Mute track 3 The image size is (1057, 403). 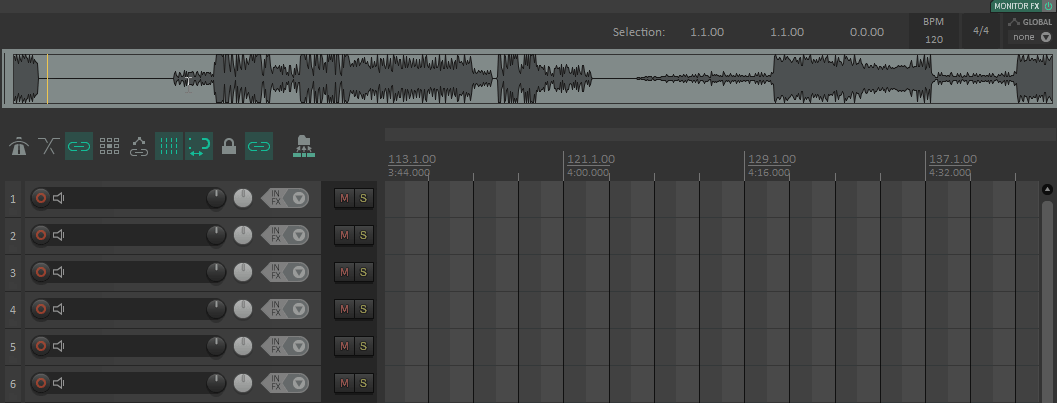coord(344,272)
